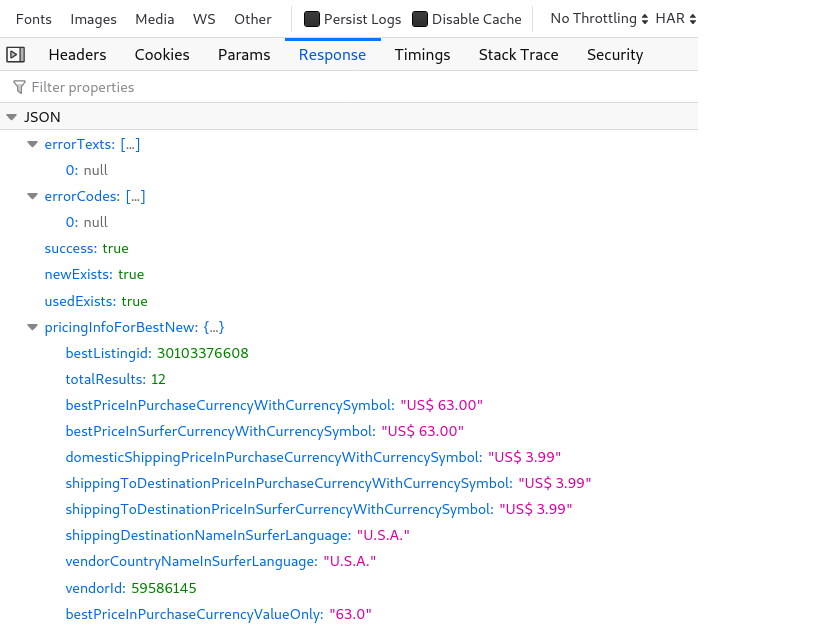Filter requests by Media
The image size is (840, 633).
pos(154,19)
